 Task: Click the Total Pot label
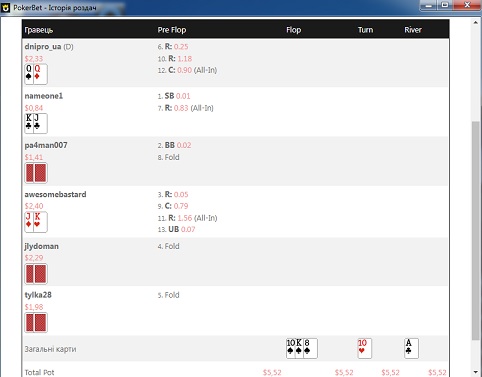pos(39,372)
